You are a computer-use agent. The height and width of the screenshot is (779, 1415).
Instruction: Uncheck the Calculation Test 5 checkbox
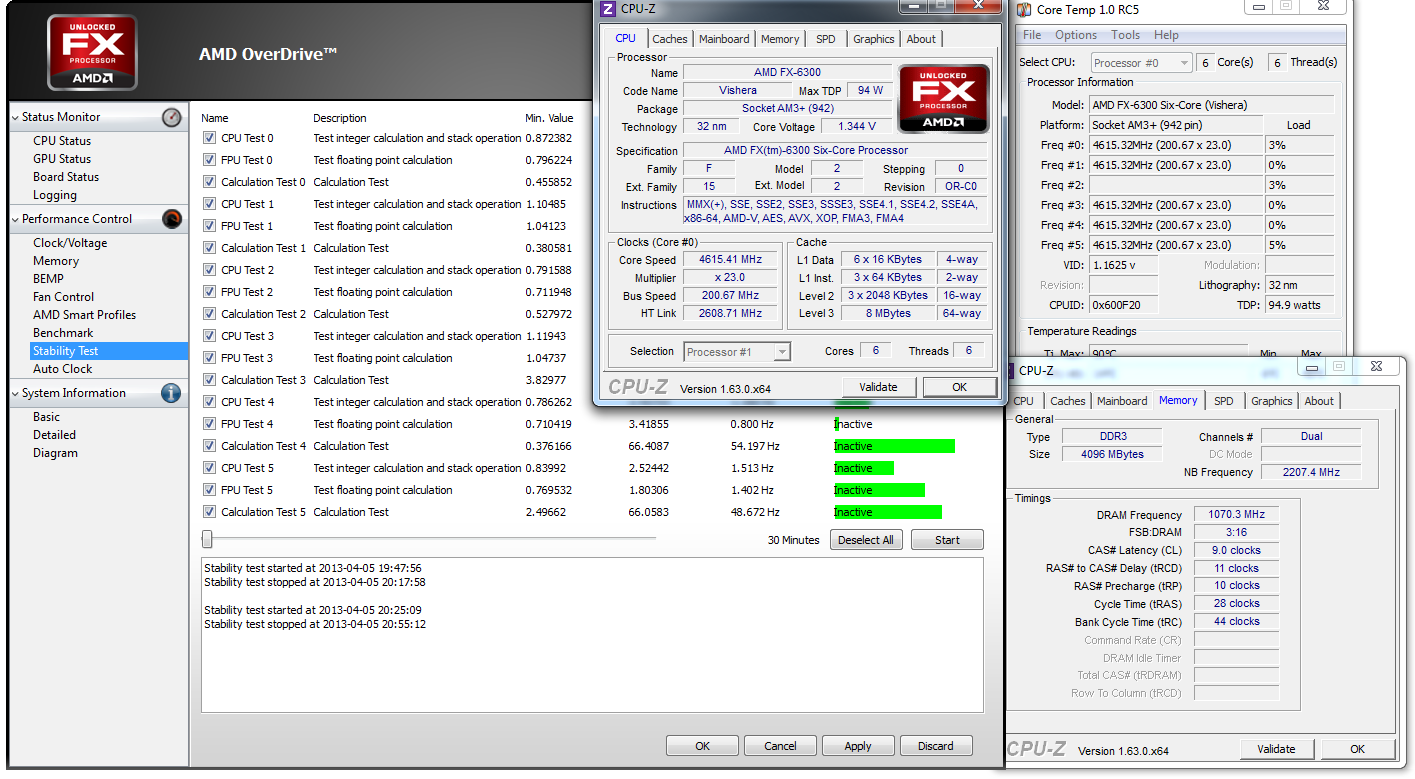[209, 512]
